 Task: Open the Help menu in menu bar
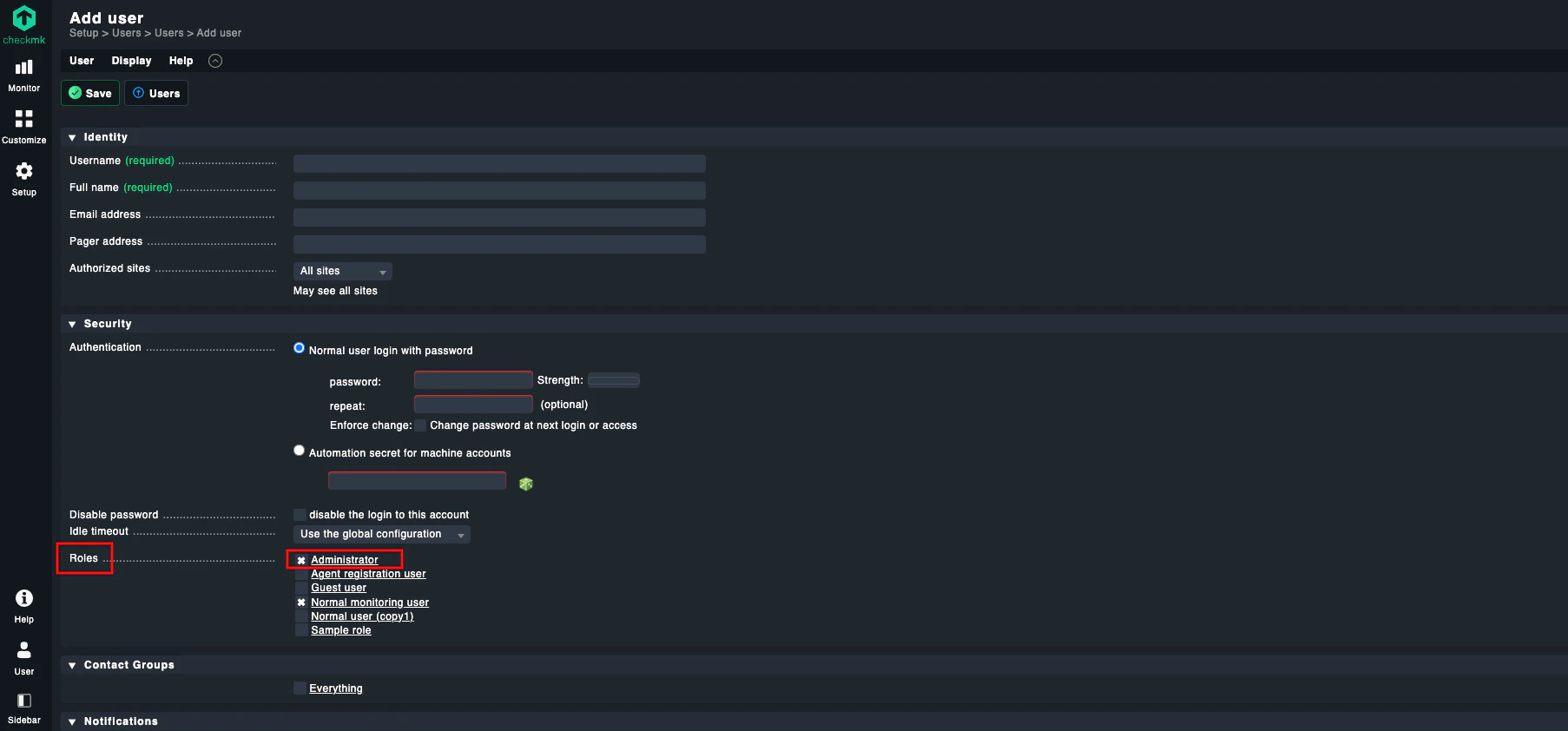point(181,61)
